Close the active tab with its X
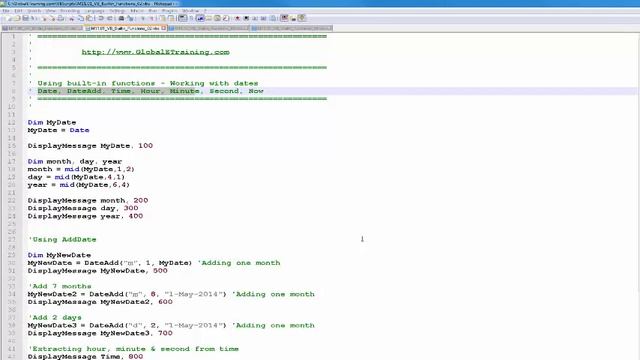The height and width of the screenshot is (360, 640). pos(164,28)
